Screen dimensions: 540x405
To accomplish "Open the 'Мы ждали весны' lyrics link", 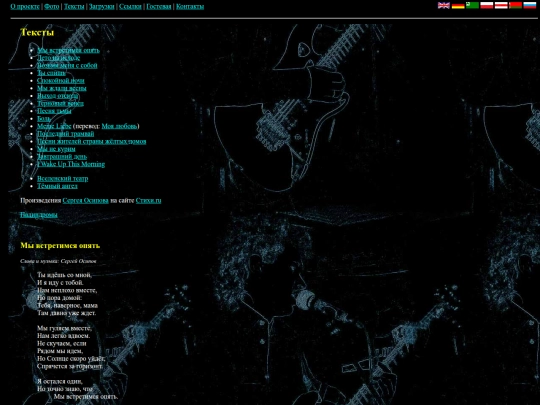I will 62,88.
